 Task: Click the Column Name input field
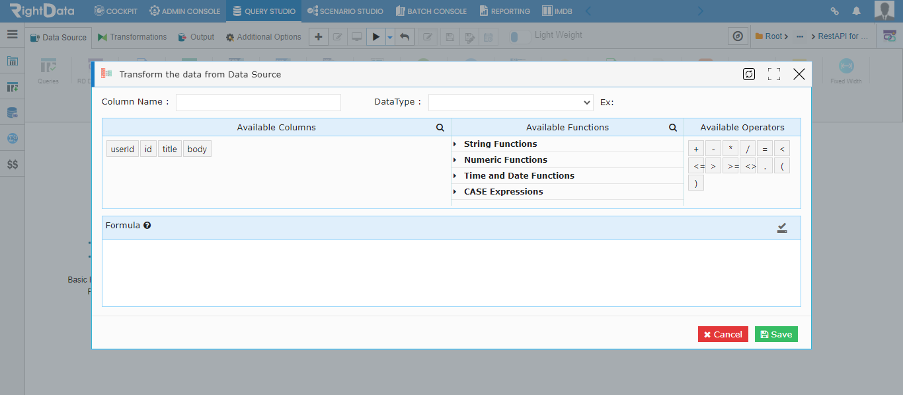(x=258, y=103)
